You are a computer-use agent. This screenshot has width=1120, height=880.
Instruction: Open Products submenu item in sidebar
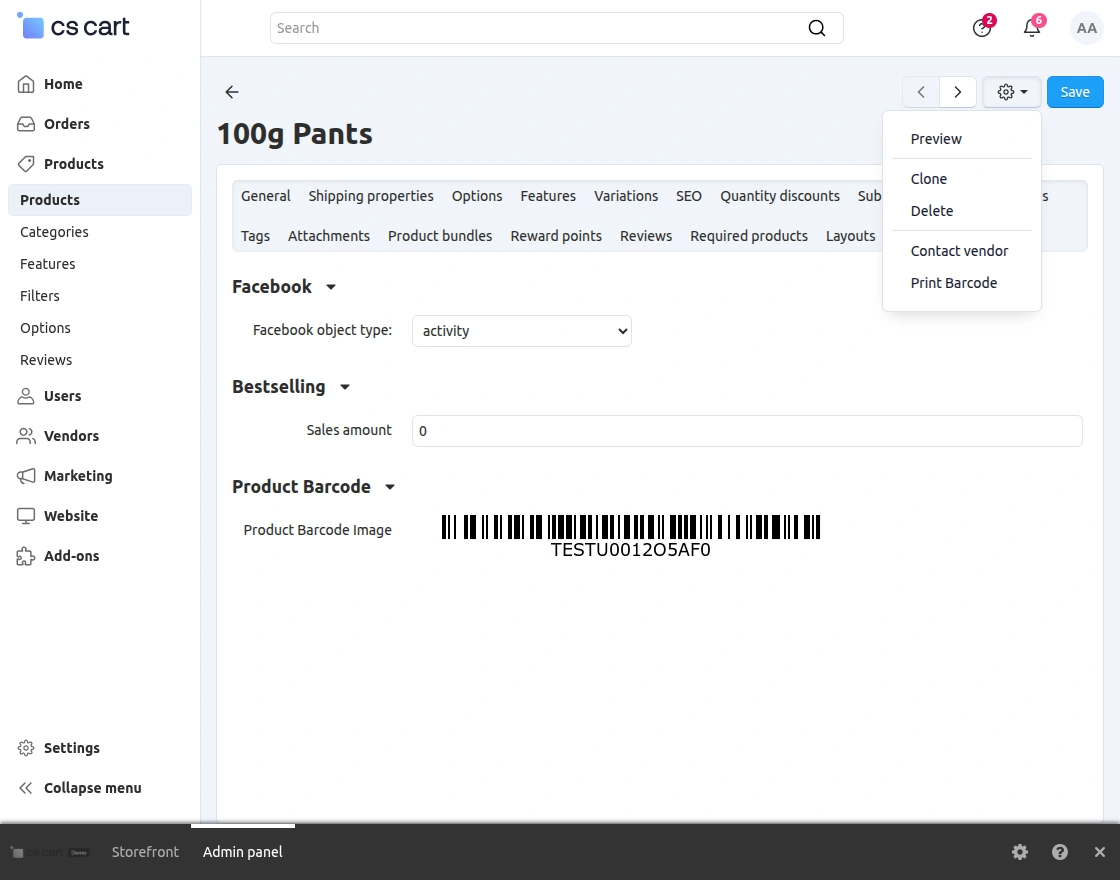point(100,200)
